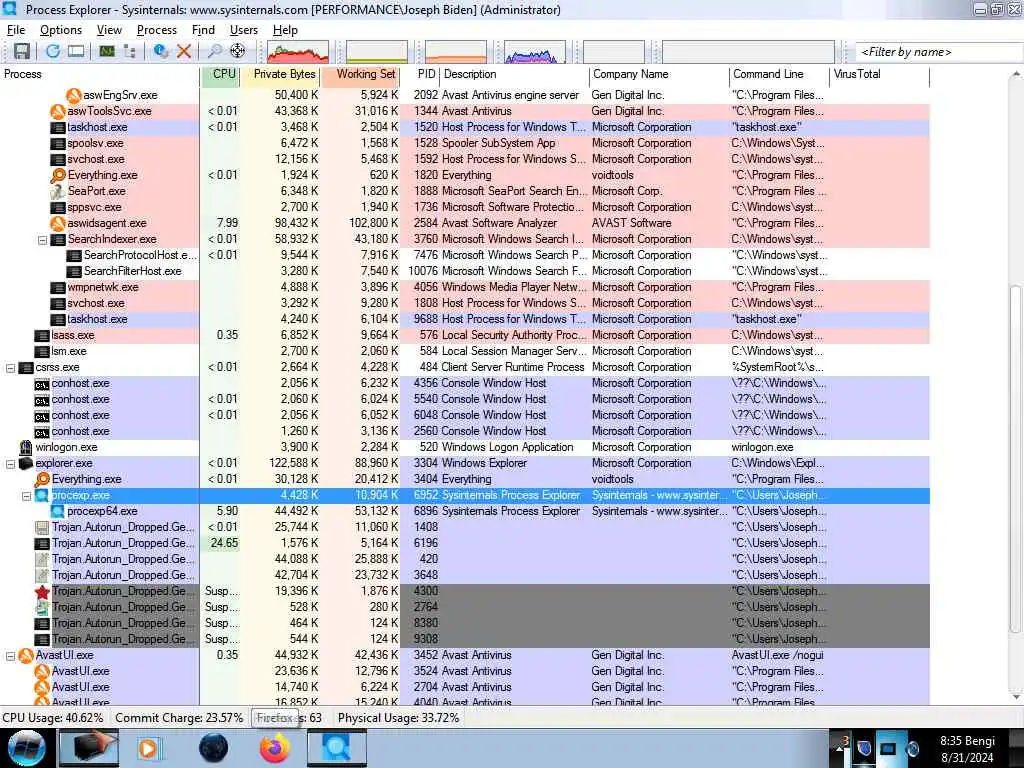Image resolution: width=1024 pixels, height=768 pixels.
Task: Click the console icon of conhost.exe PID 4356
Action: pyautogui.click(x=42, y=384)
